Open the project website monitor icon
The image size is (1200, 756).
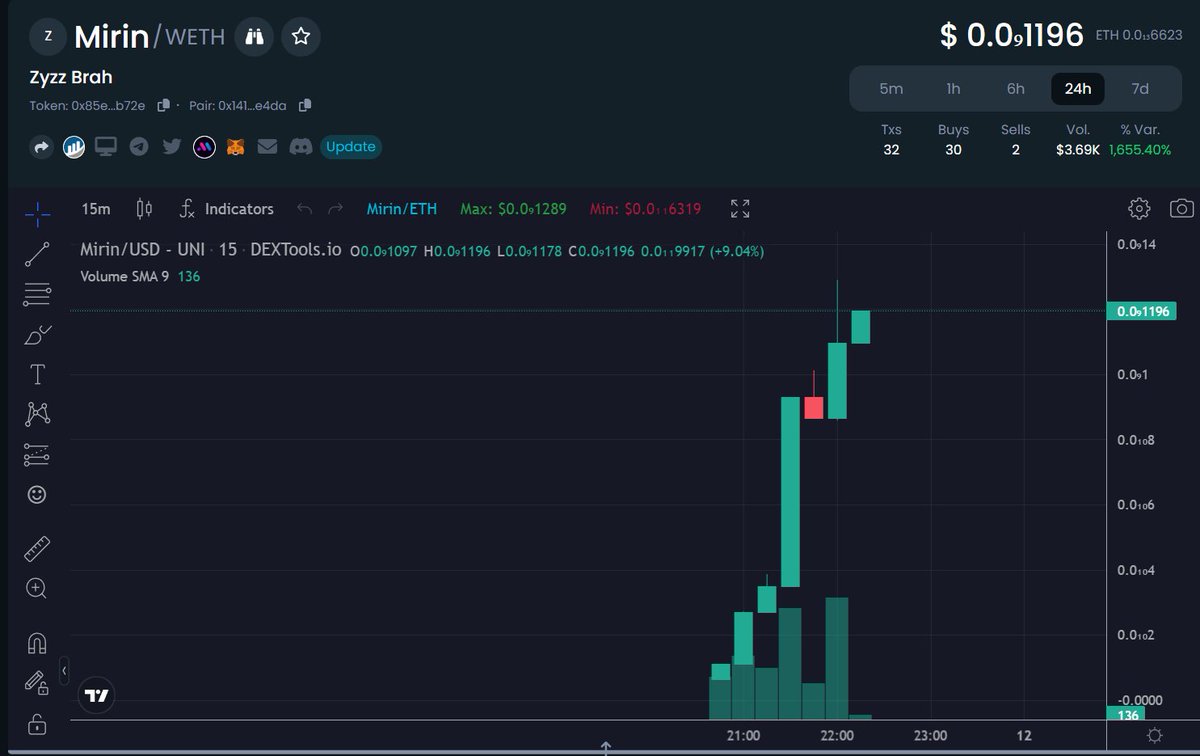(106, 147)
